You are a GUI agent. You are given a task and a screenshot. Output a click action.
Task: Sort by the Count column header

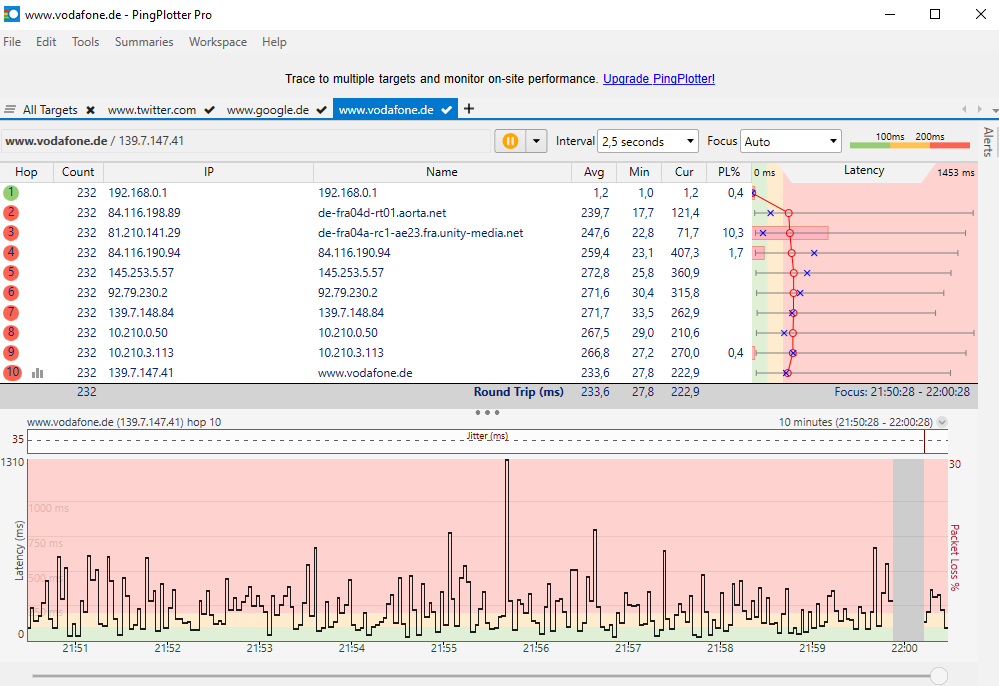[78, 172]
